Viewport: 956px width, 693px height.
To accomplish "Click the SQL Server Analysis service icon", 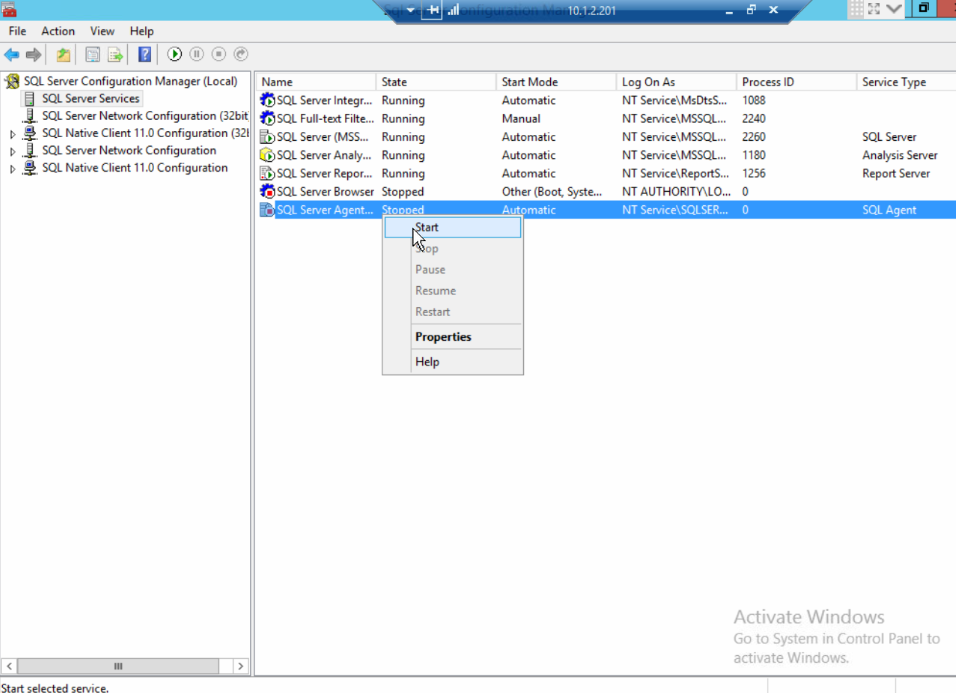I will coord(267,155).
